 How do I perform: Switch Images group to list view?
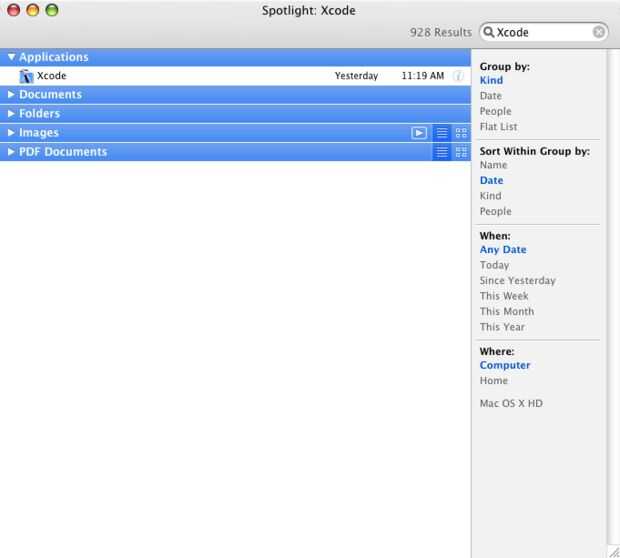point(442,133)
